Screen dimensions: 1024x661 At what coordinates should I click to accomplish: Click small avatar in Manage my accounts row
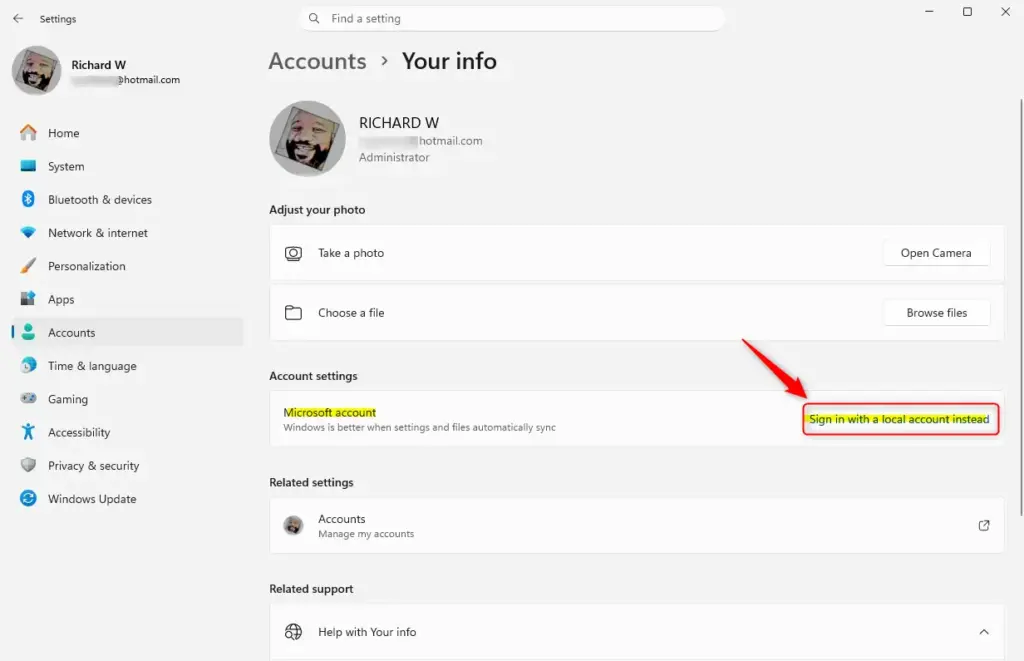(x=293, y=525)
